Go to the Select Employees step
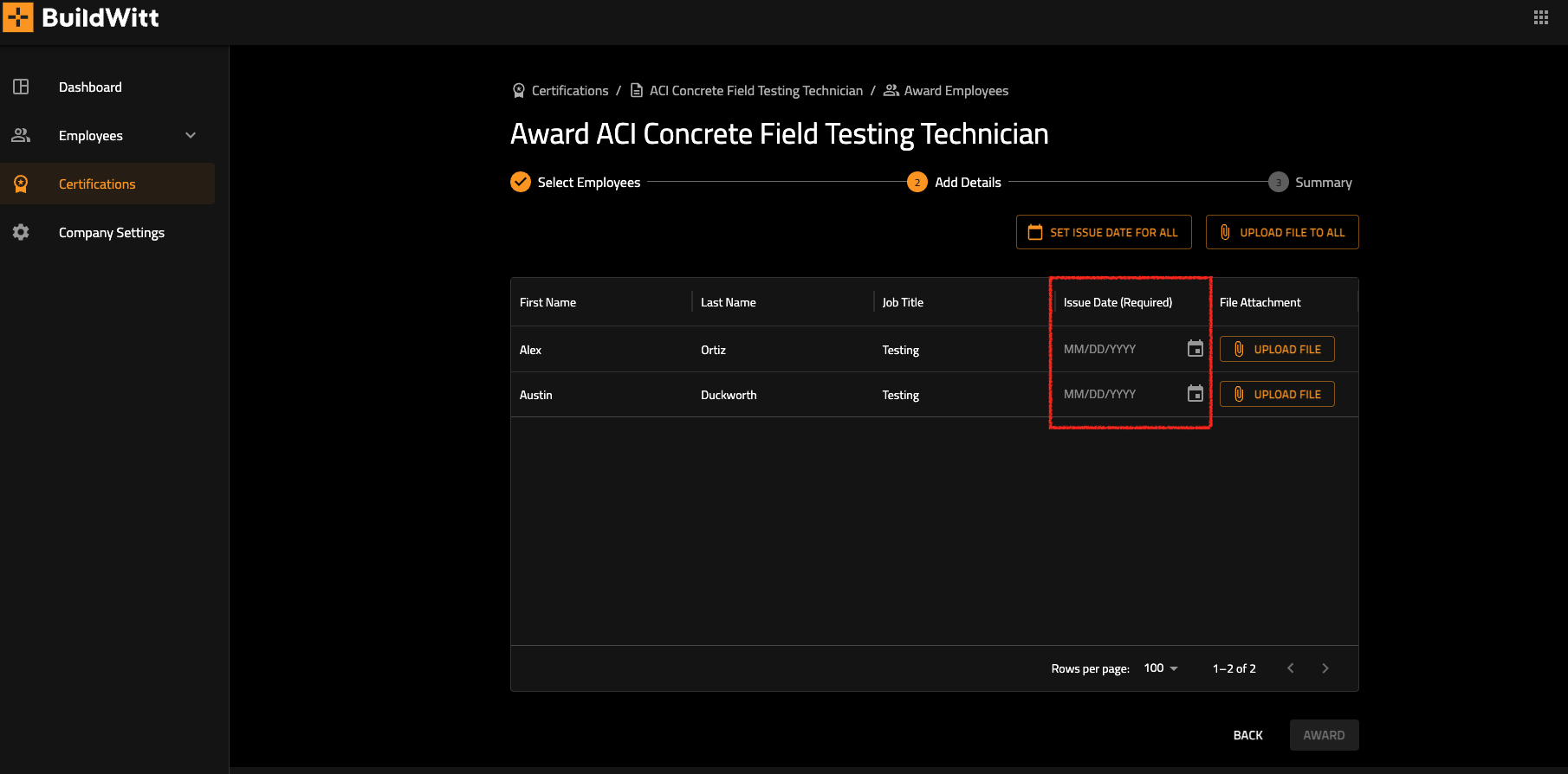This screenshot has width=1568, height=774. point(589,182)
